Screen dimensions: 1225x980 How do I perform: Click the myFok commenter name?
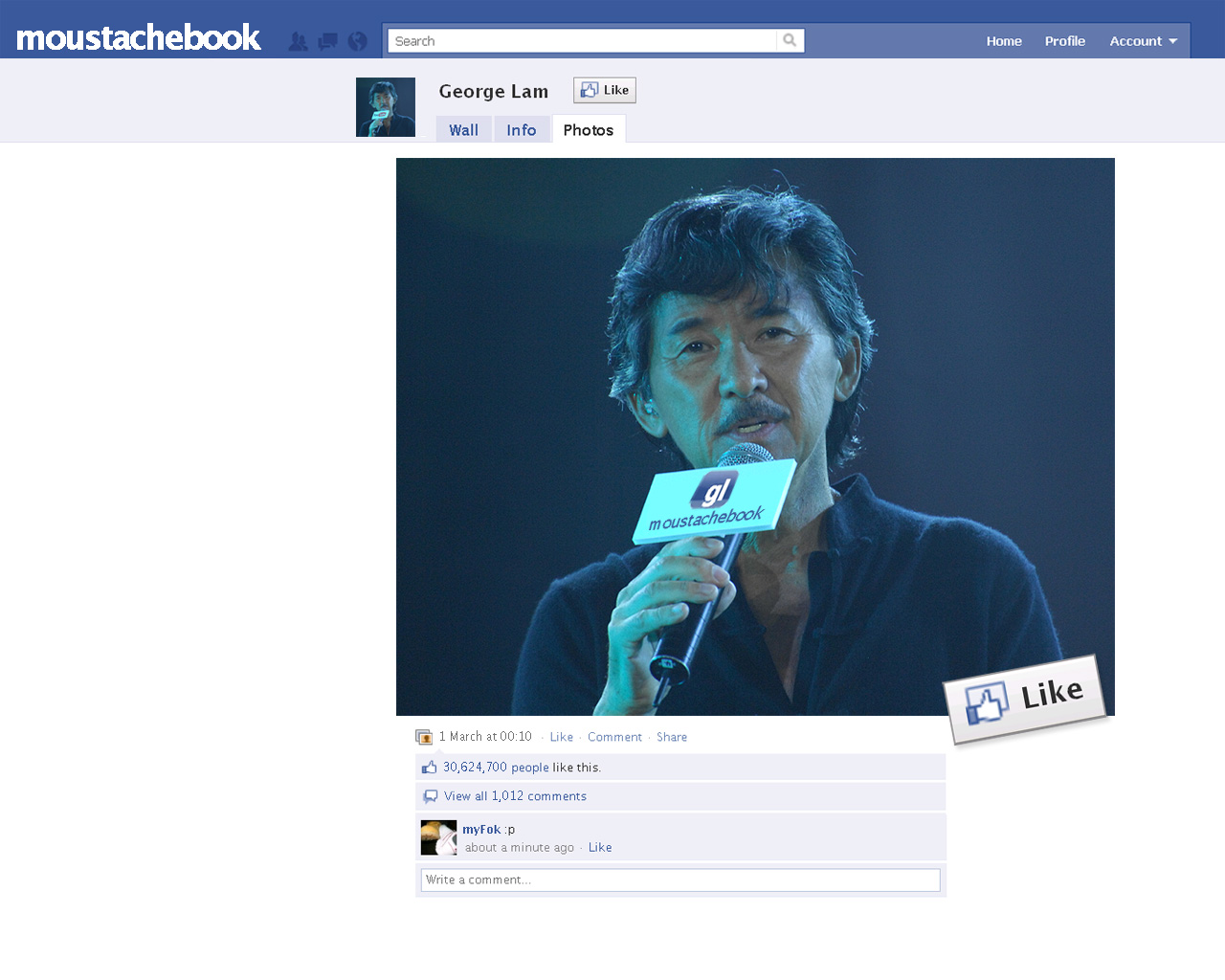click(x=481, y=830)
